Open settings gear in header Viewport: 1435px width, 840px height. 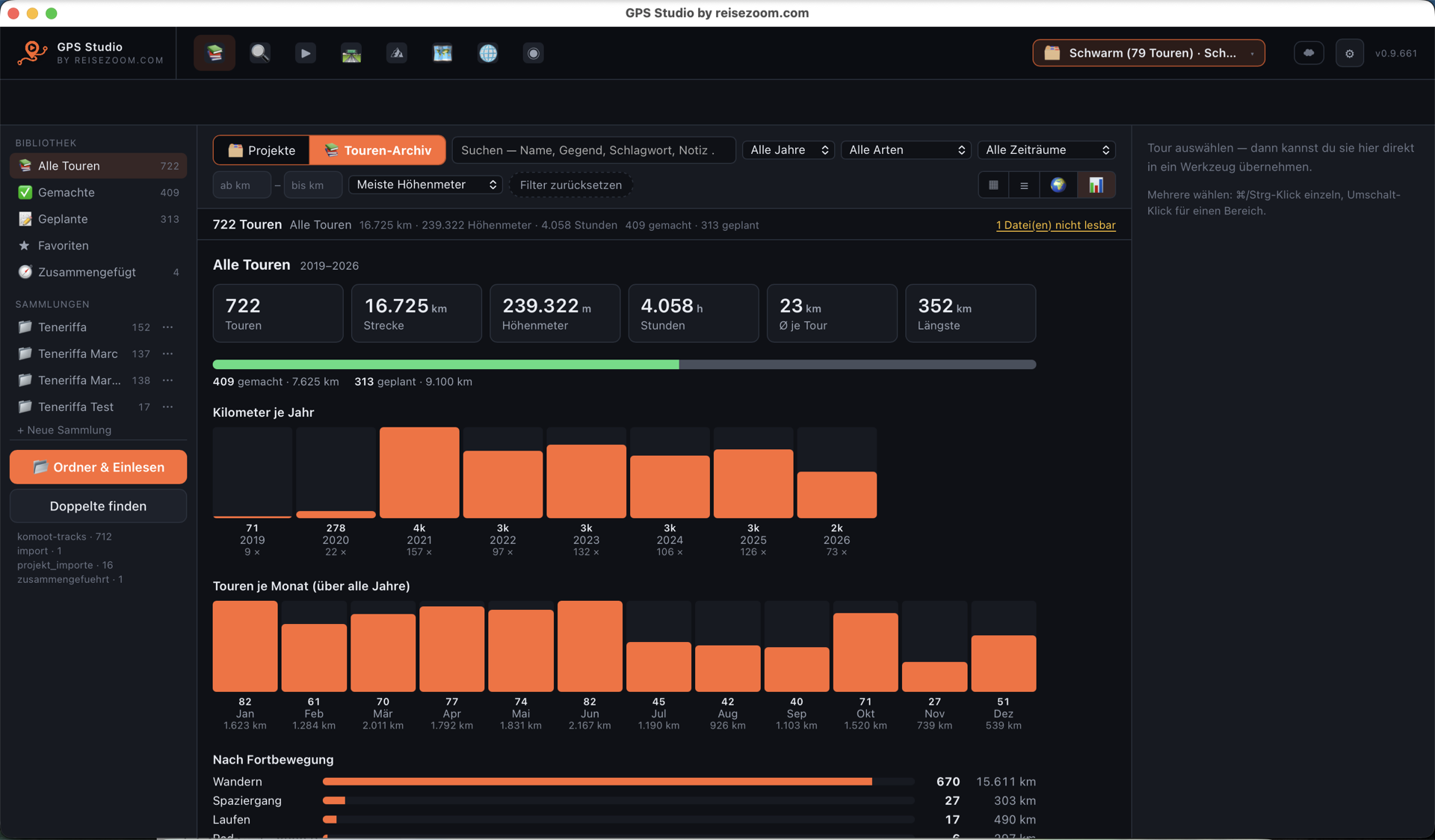[1349, 53]
